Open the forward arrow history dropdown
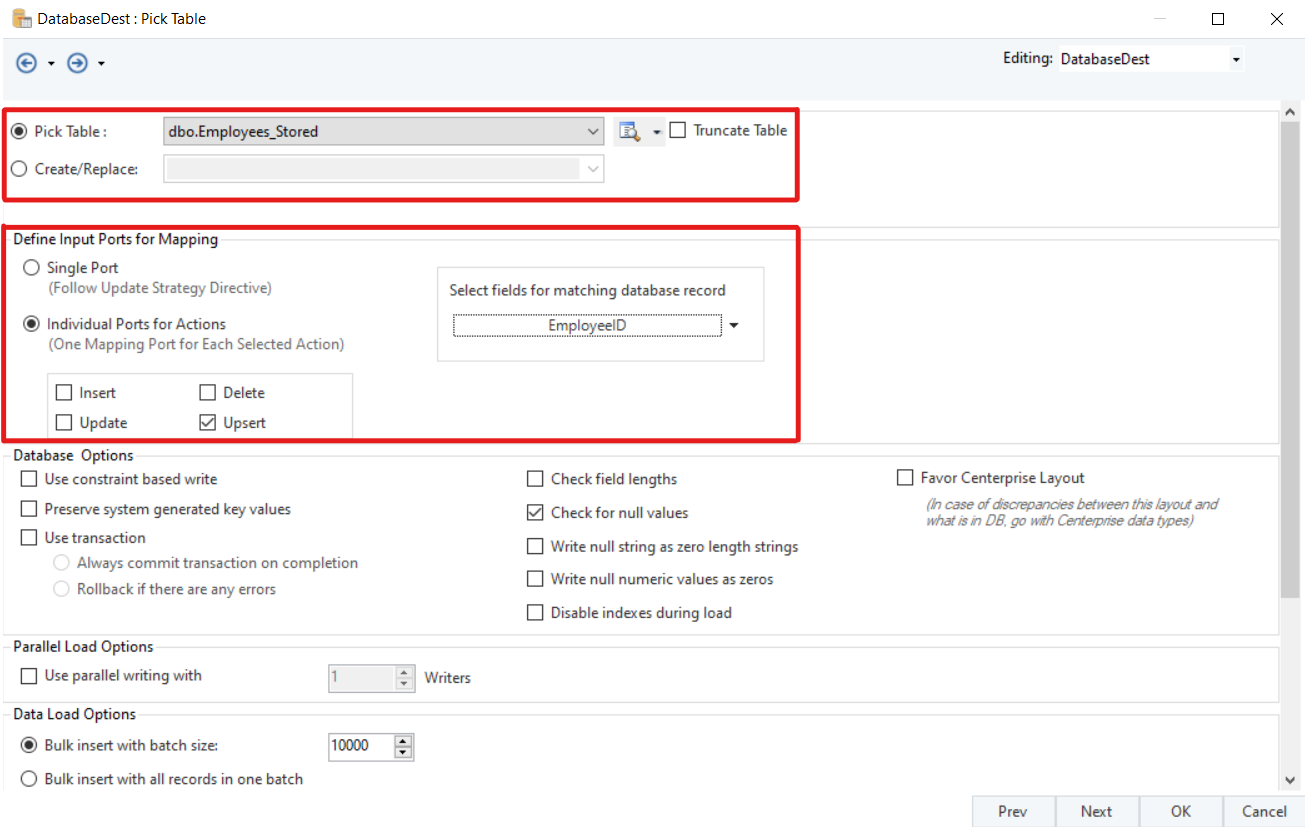This screenshot has width=1305, height=827. tap(102, 64)
